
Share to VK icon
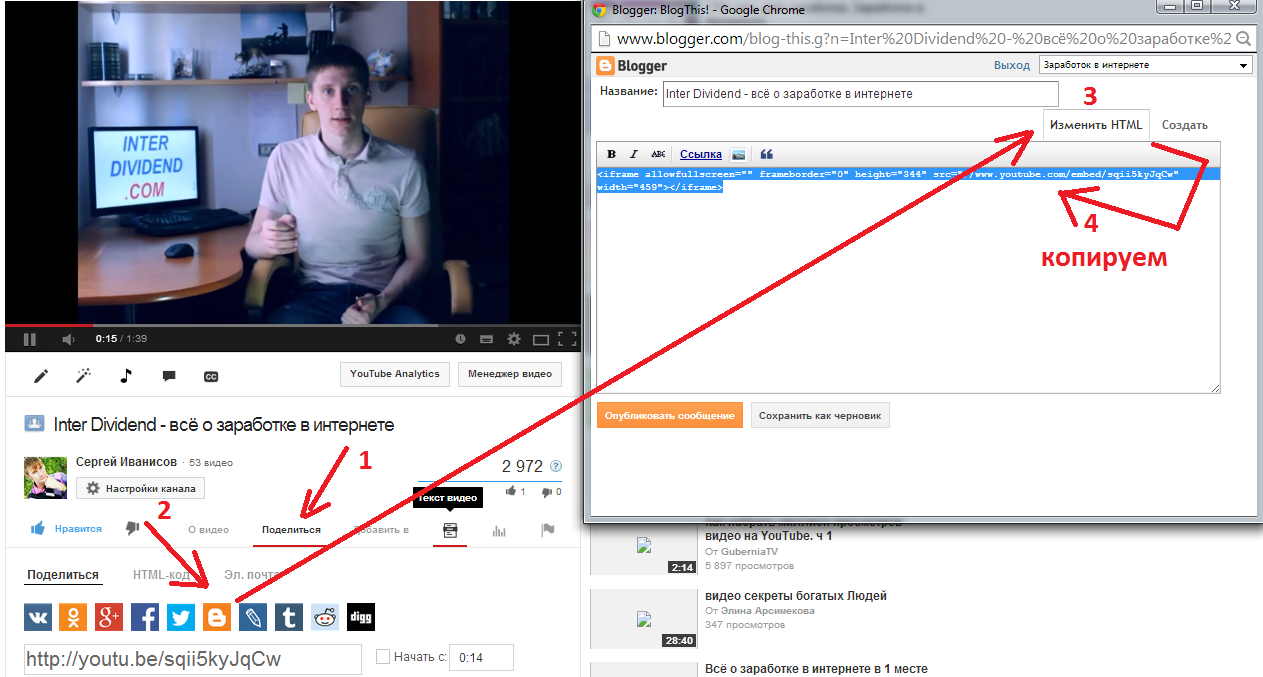coord(38,617)
